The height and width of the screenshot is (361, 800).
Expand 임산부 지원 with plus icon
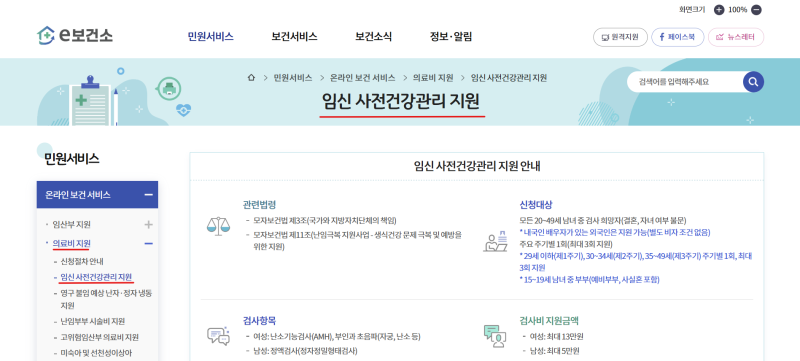coord(148,224)
